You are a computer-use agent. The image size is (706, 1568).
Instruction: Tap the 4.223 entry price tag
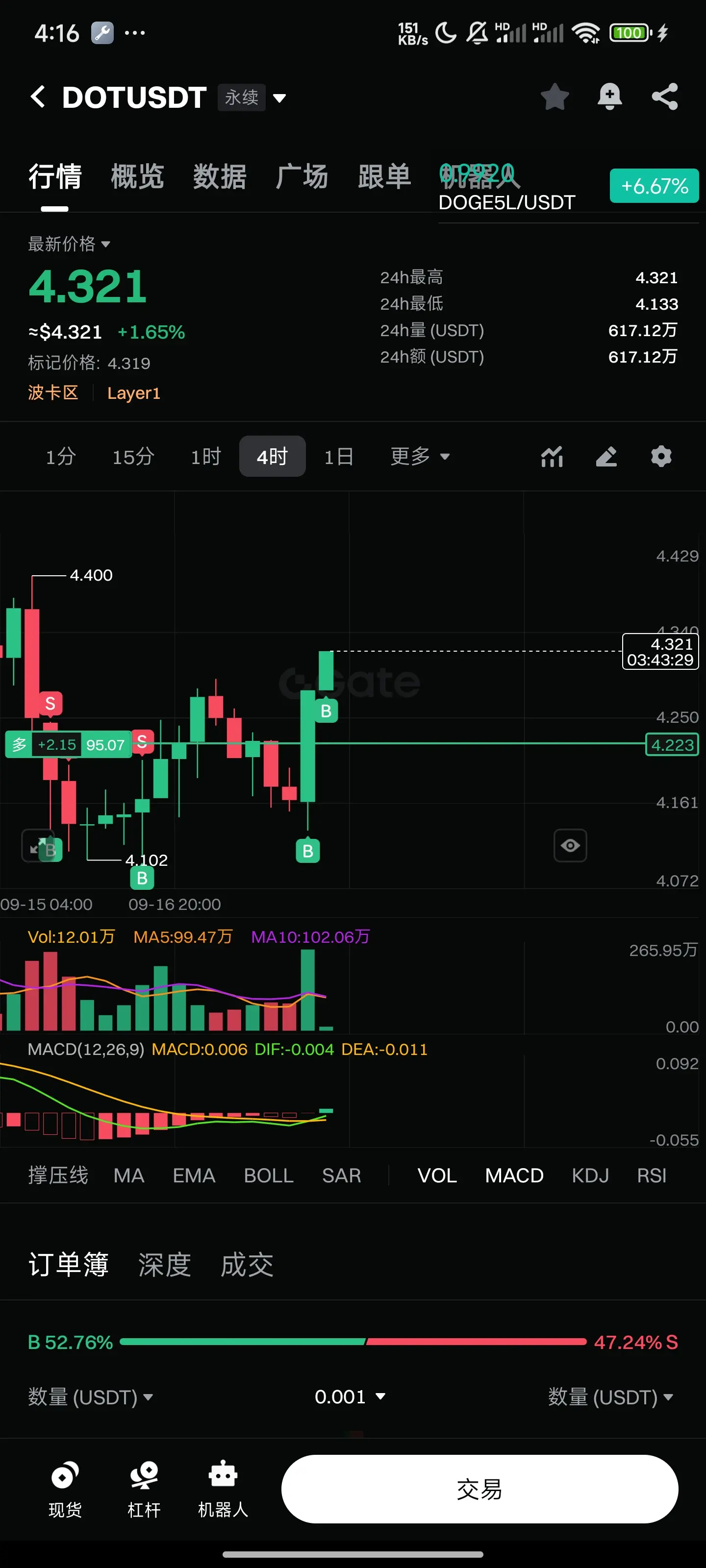pyautogui.click(x=672, y=744)
